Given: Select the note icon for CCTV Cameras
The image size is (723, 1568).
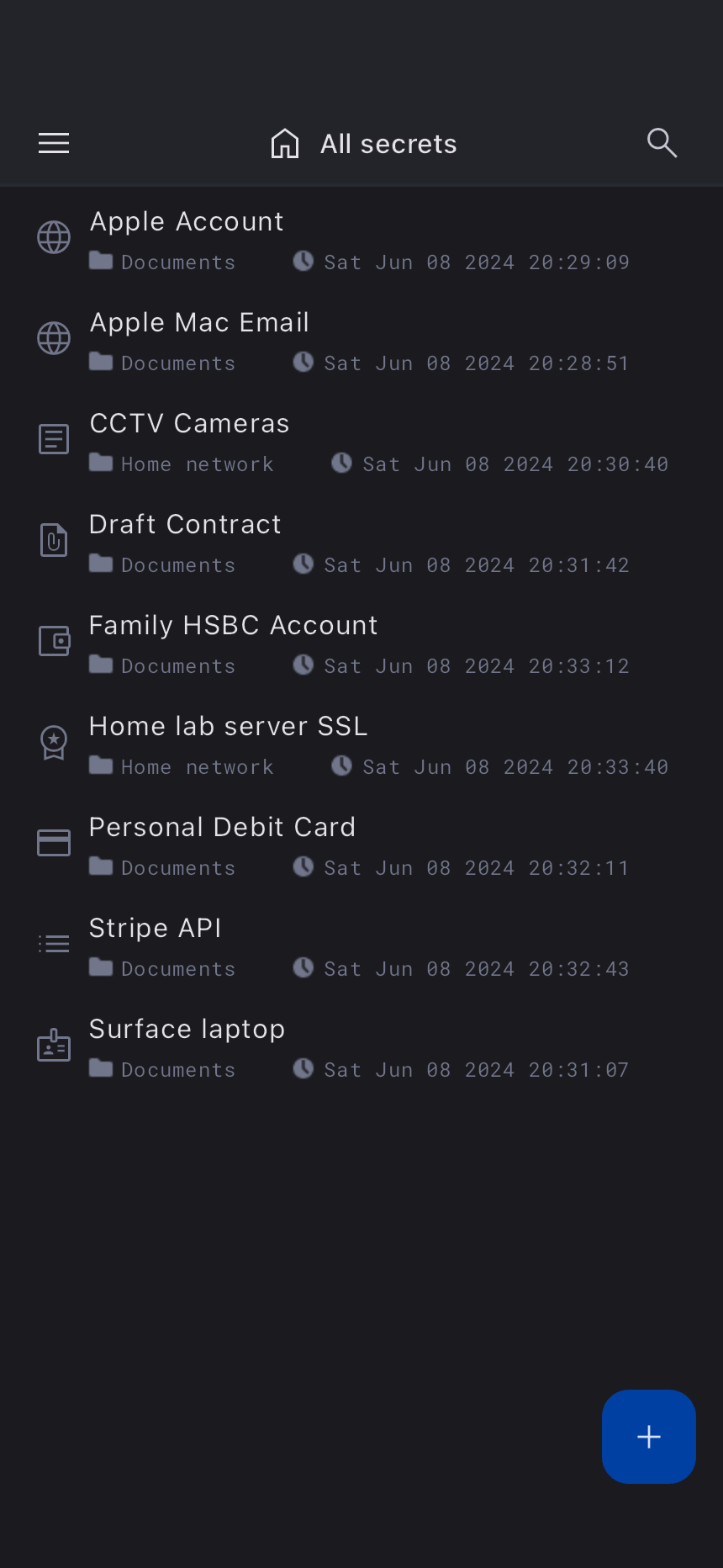Looking at the screenshot, I should tap(54, 439).
